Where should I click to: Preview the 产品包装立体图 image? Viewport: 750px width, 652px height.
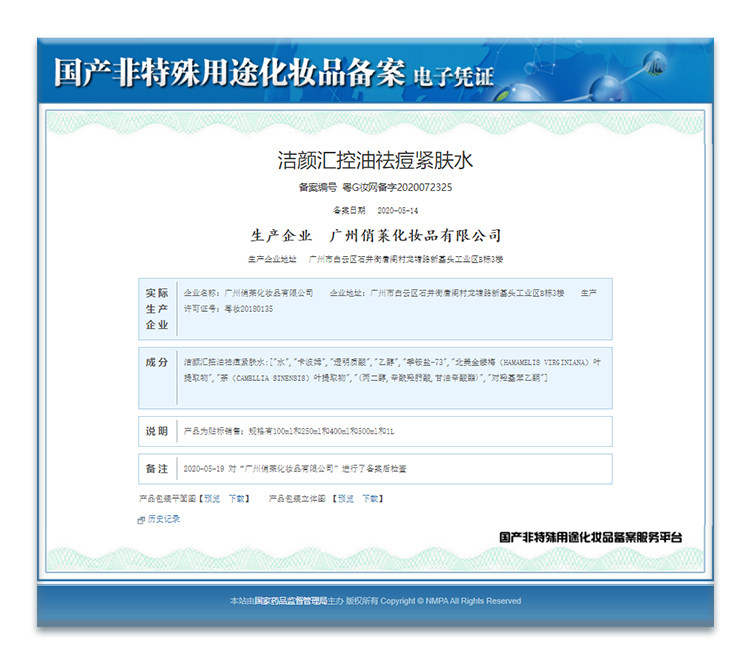(x=345, y=498)
